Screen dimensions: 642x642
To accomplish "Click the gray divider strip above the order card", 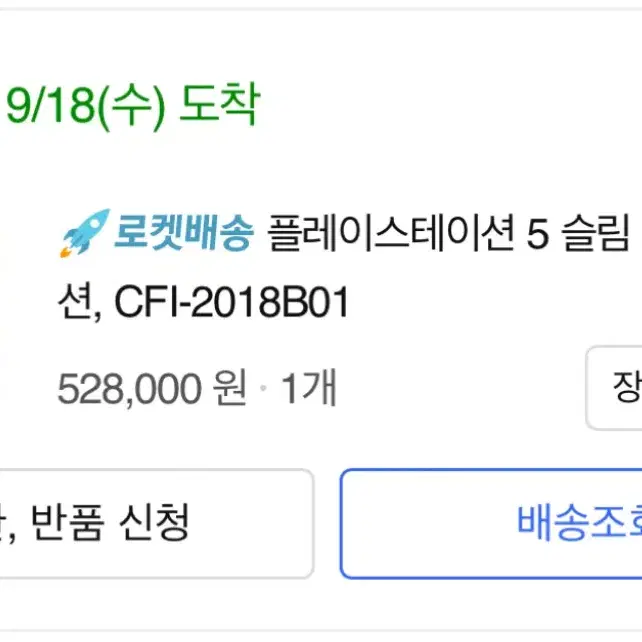I will (321, 4).
